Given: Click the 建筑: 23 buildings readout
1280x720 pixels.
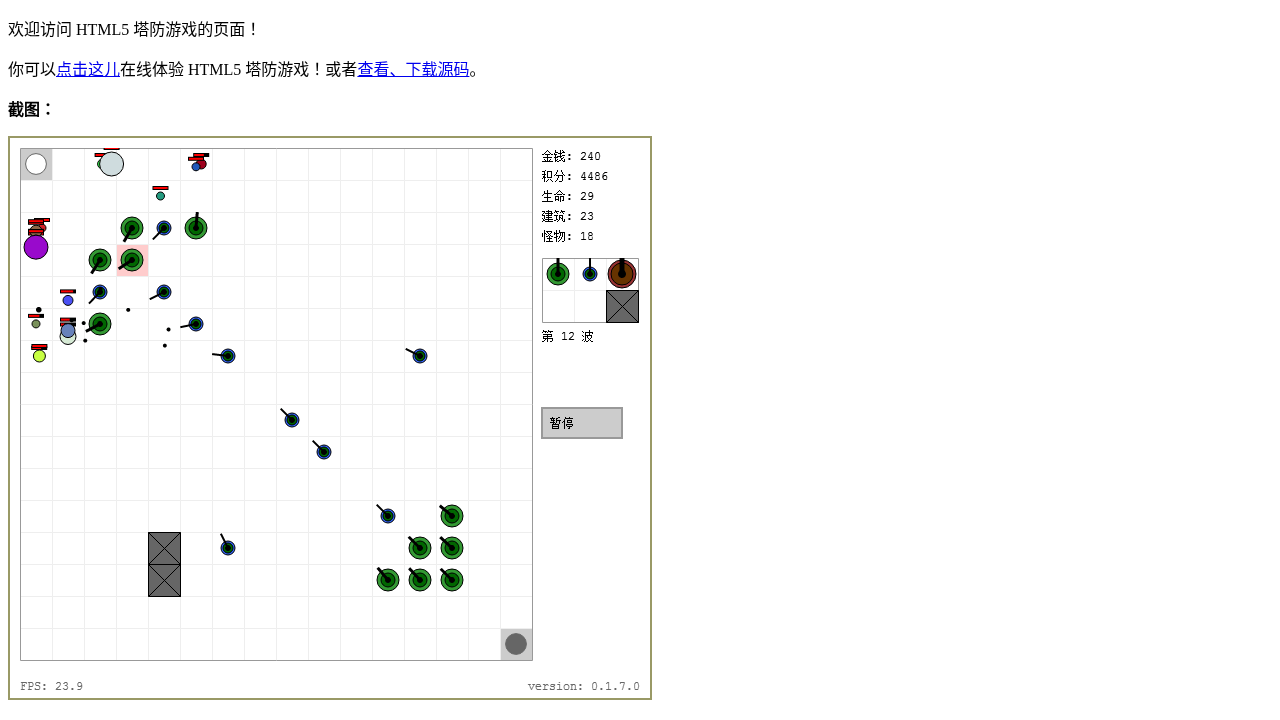Looking at the screenshot, I should 568,217.
